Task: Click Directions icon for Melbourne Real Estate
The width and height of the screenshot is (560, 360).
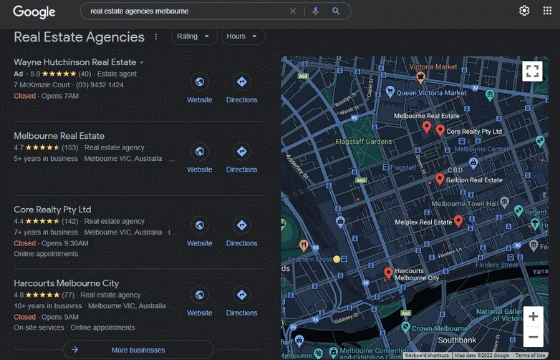Action: point(242,151)
